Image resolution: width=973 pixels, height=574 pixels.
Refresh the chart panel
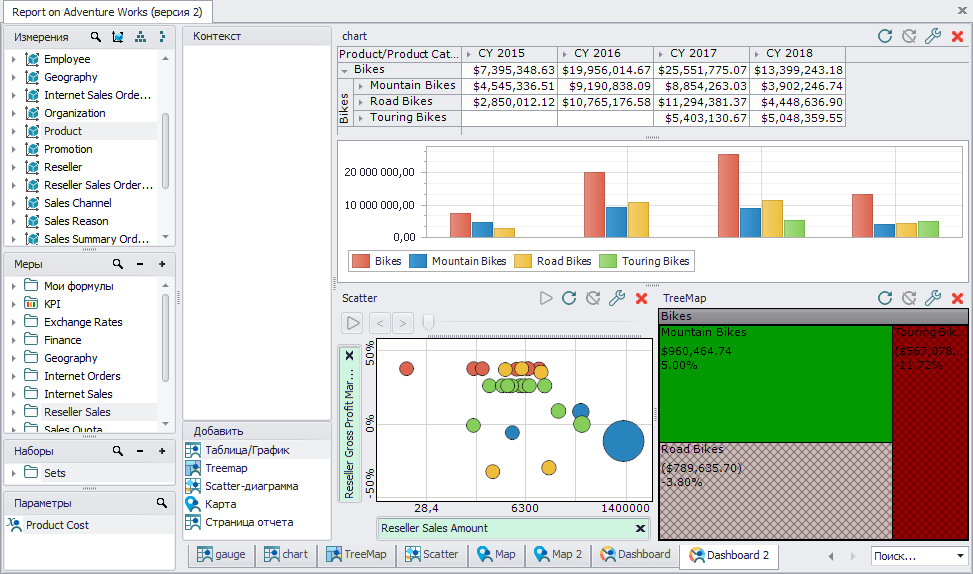(x=885, y=36)
